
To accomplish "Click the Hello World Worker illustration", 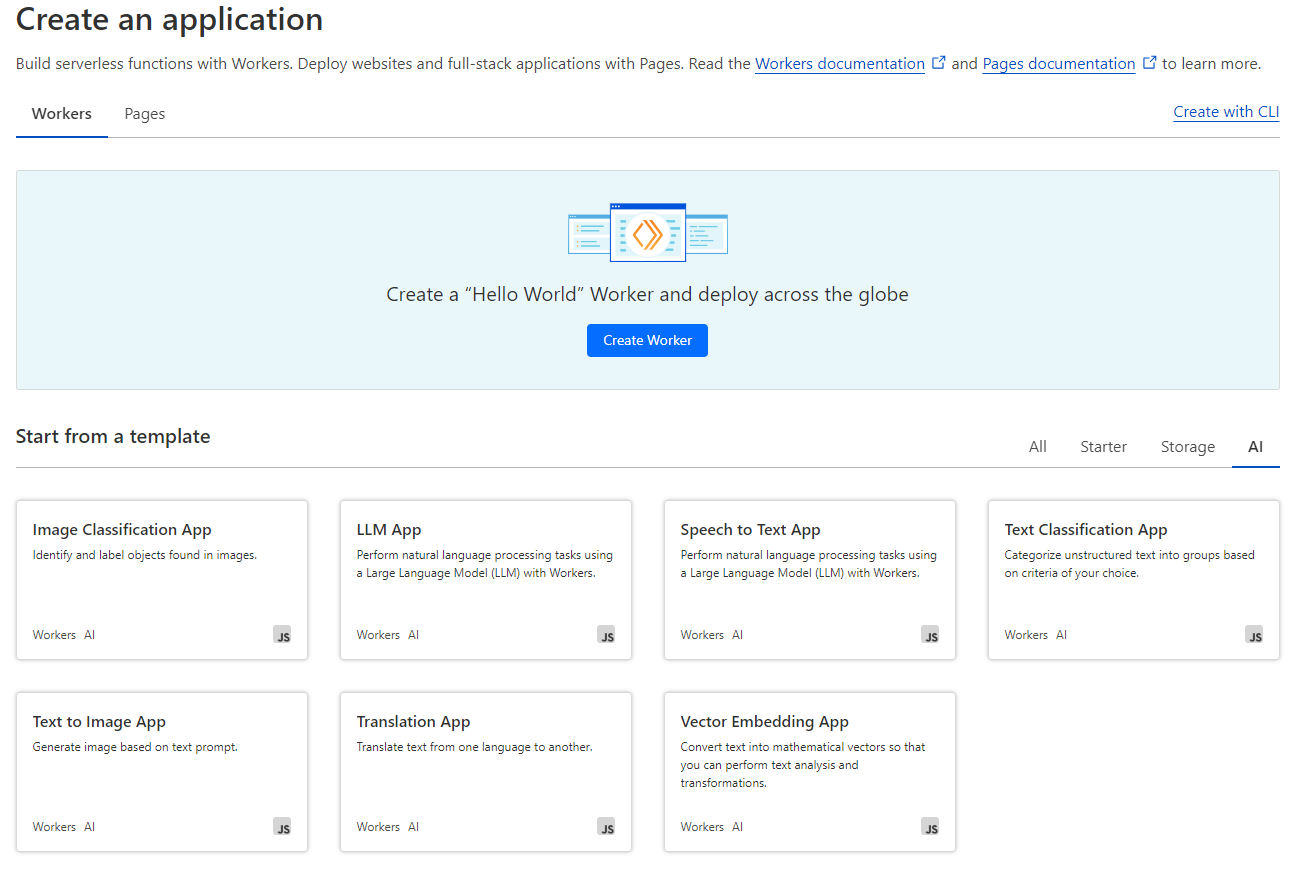I will pyautogui.click(x=648, y=232).
